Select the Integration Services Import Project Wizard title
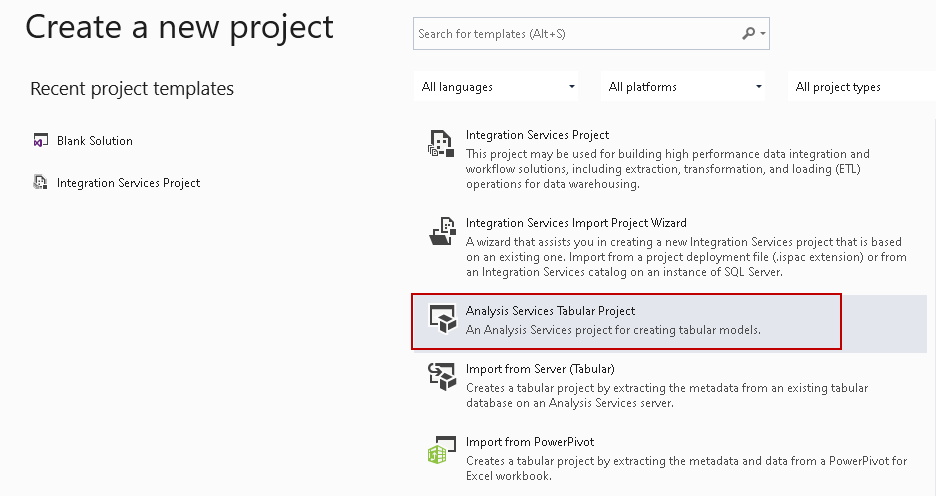The height and width of the screenshot is (496, 936). [576, 223]
